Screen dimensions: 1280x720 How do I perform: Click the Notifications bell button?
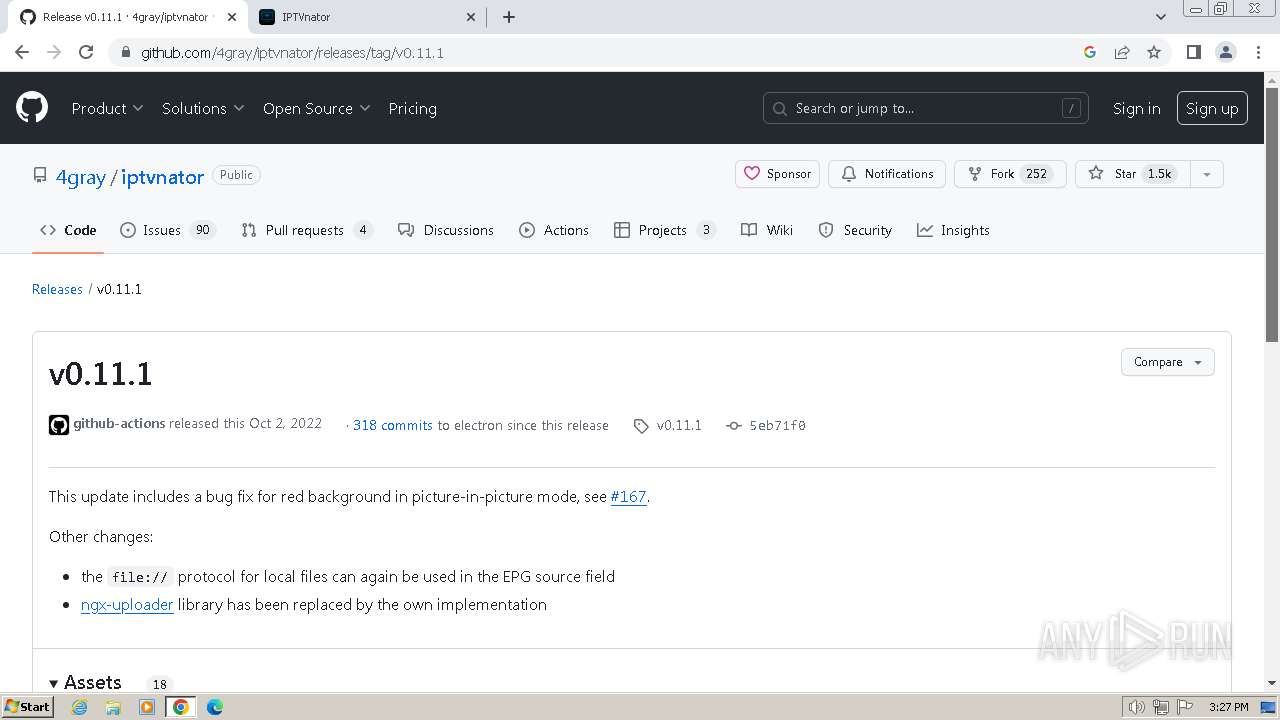[x=888, y=174]
